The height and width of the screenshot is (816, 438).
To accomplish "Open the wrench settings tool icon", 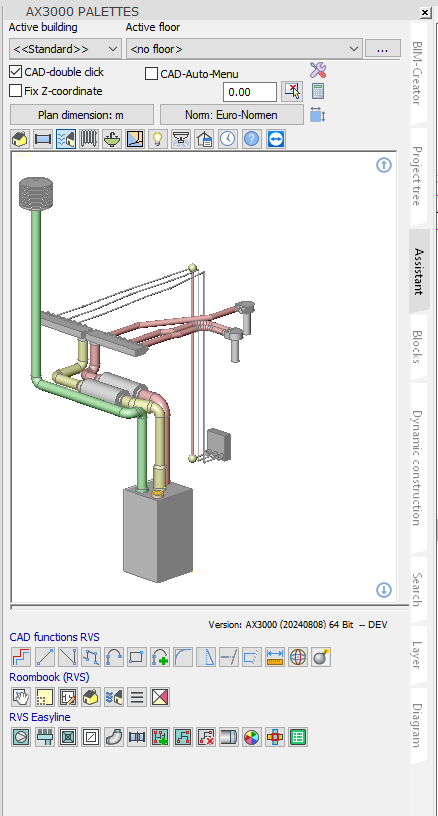I will pyautogui.click(x=318, y=70).
